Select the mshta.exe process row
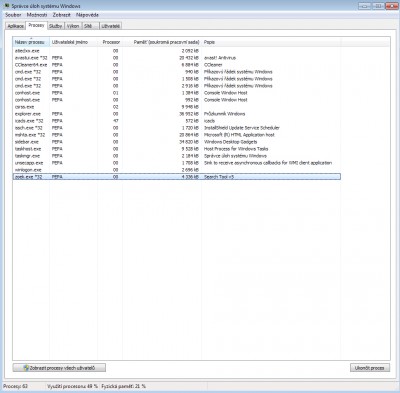Image resolution: width=400 pixels, height=393 pixels. tap(177, 135)
